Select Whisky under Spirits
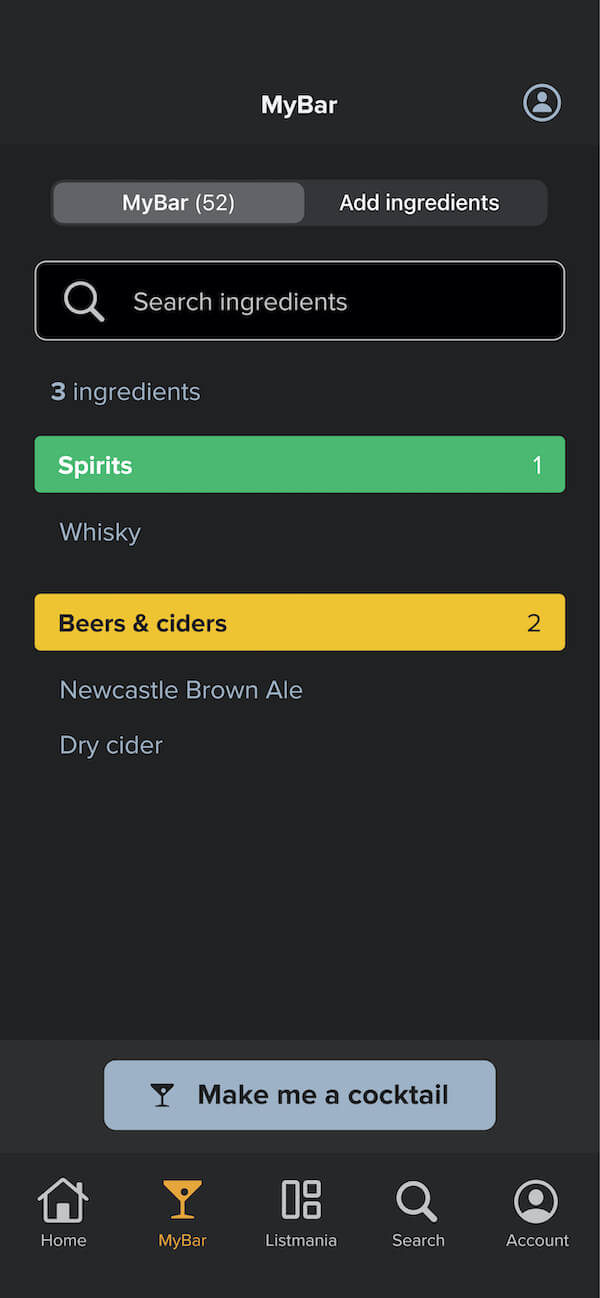 (x=100, y=531)
